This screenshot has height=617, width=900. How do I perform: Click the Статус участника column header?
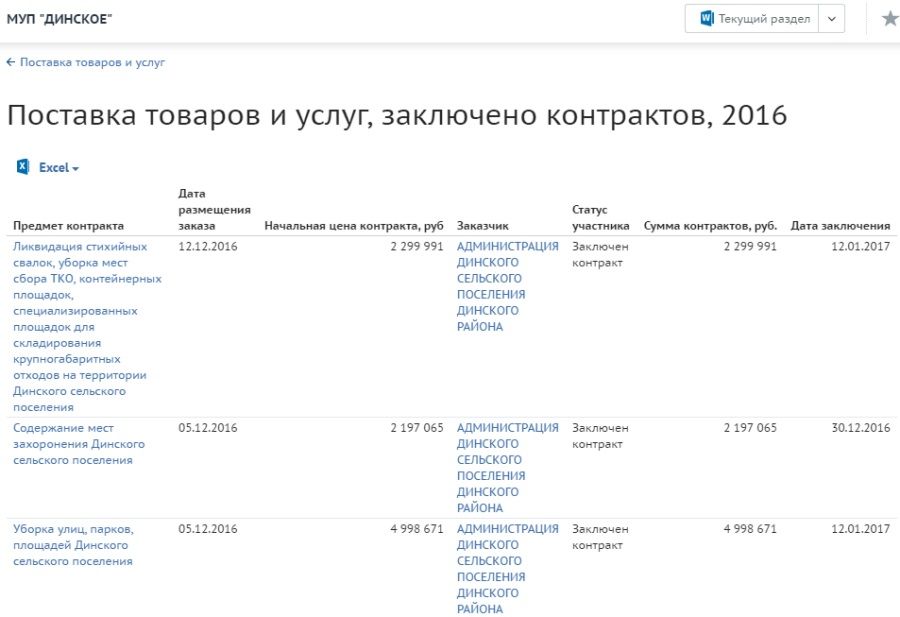pyautogui.click(x=600, y=218)
